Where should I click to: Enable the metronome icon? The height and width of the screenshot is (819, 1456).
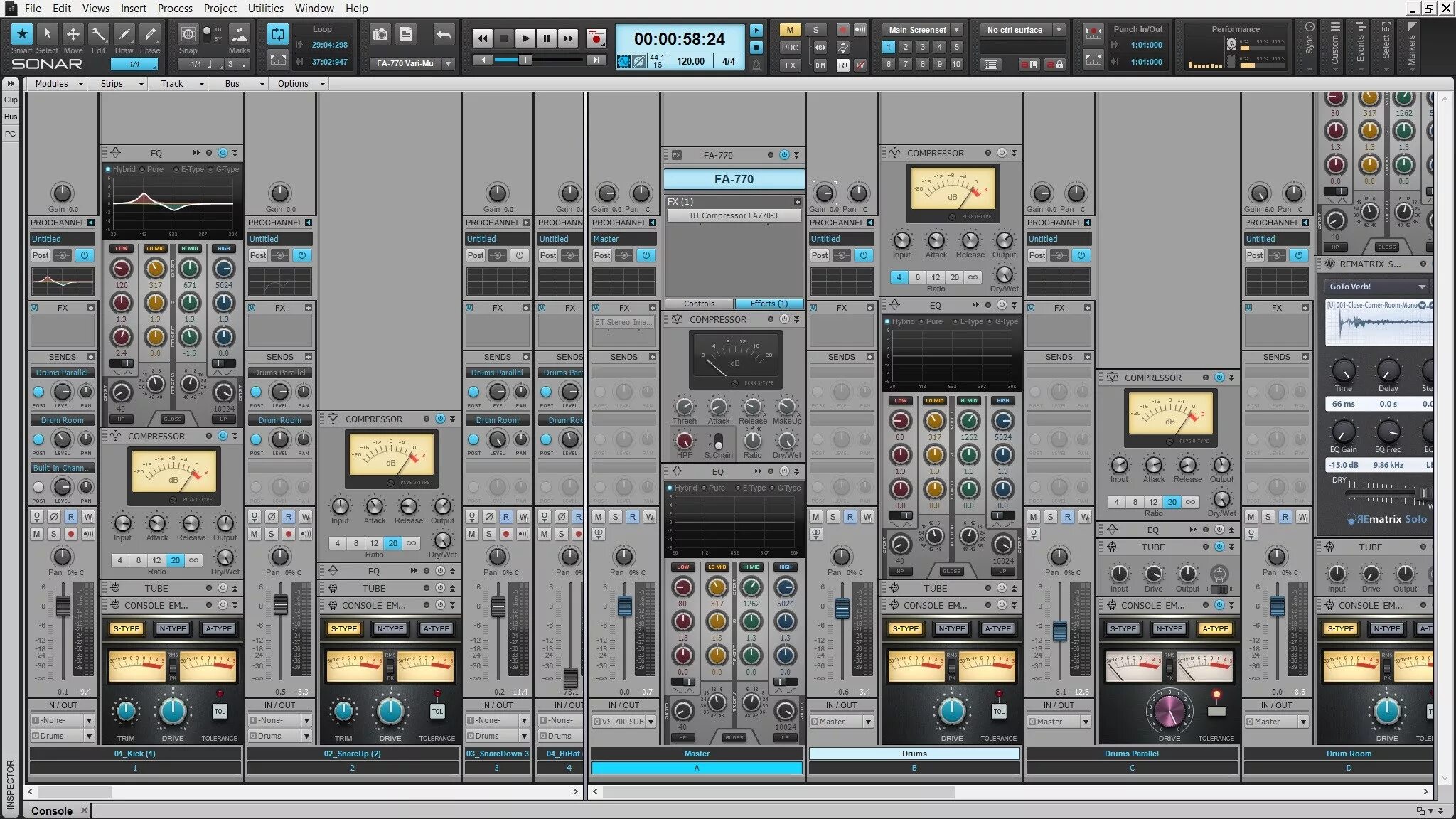click(x=756, y=65)
